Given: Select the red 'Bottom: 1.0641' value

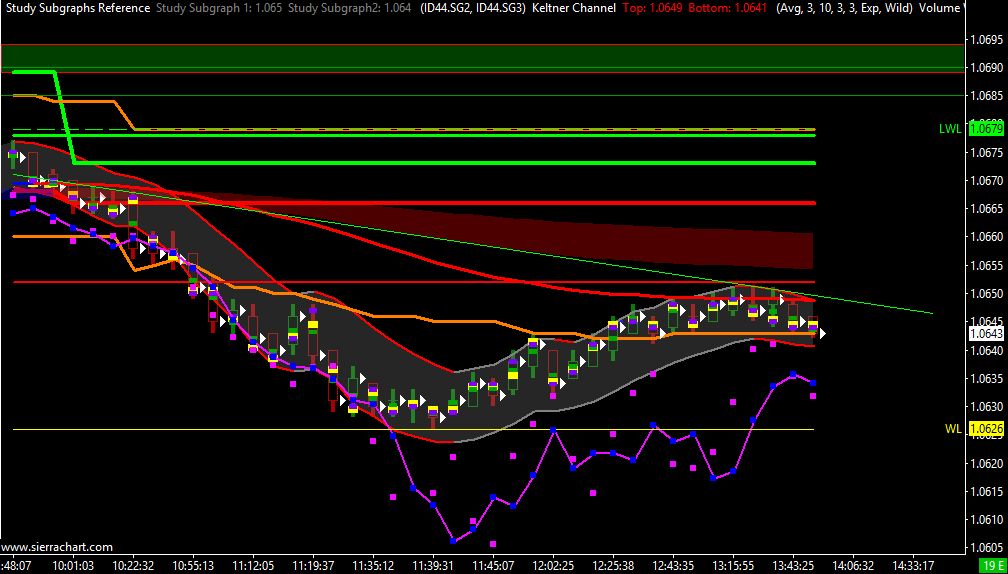Looking at the screenshot, I should [x=727, y=8].
